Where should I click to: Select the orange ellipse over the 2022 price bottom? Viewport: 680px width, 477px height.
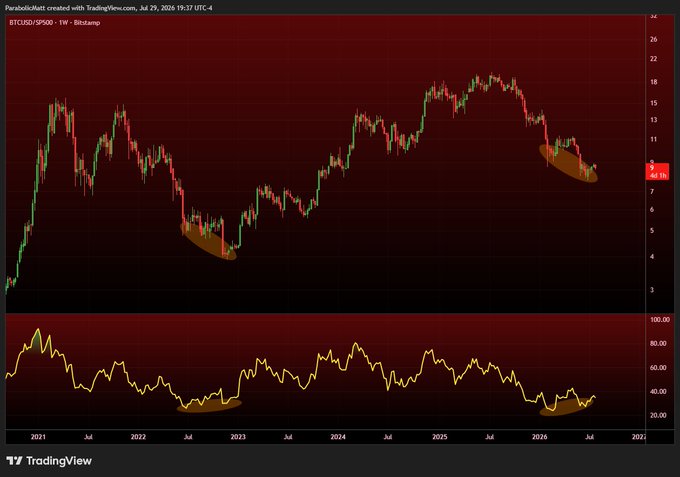[x=209, y=241]
